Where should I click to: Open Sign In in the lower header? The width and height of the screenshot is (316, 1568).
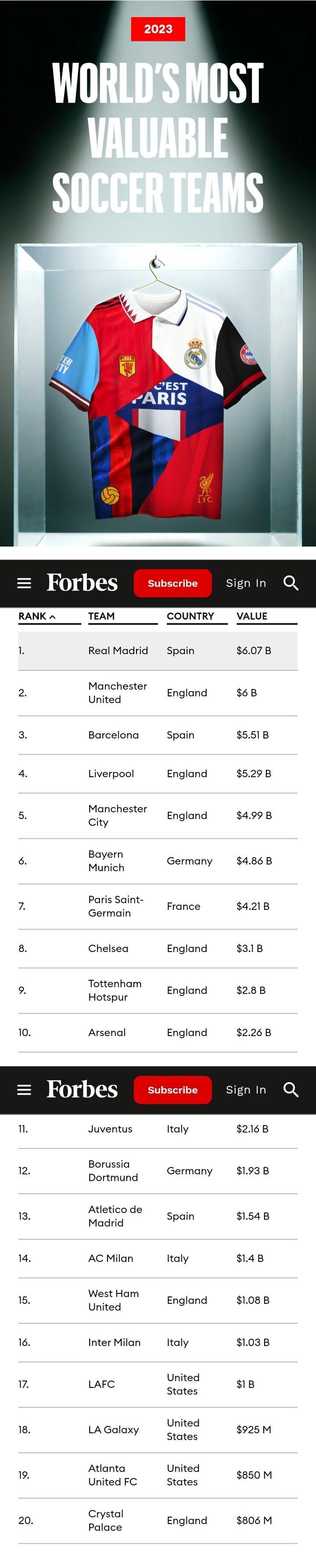click(x=246, y=1090)
